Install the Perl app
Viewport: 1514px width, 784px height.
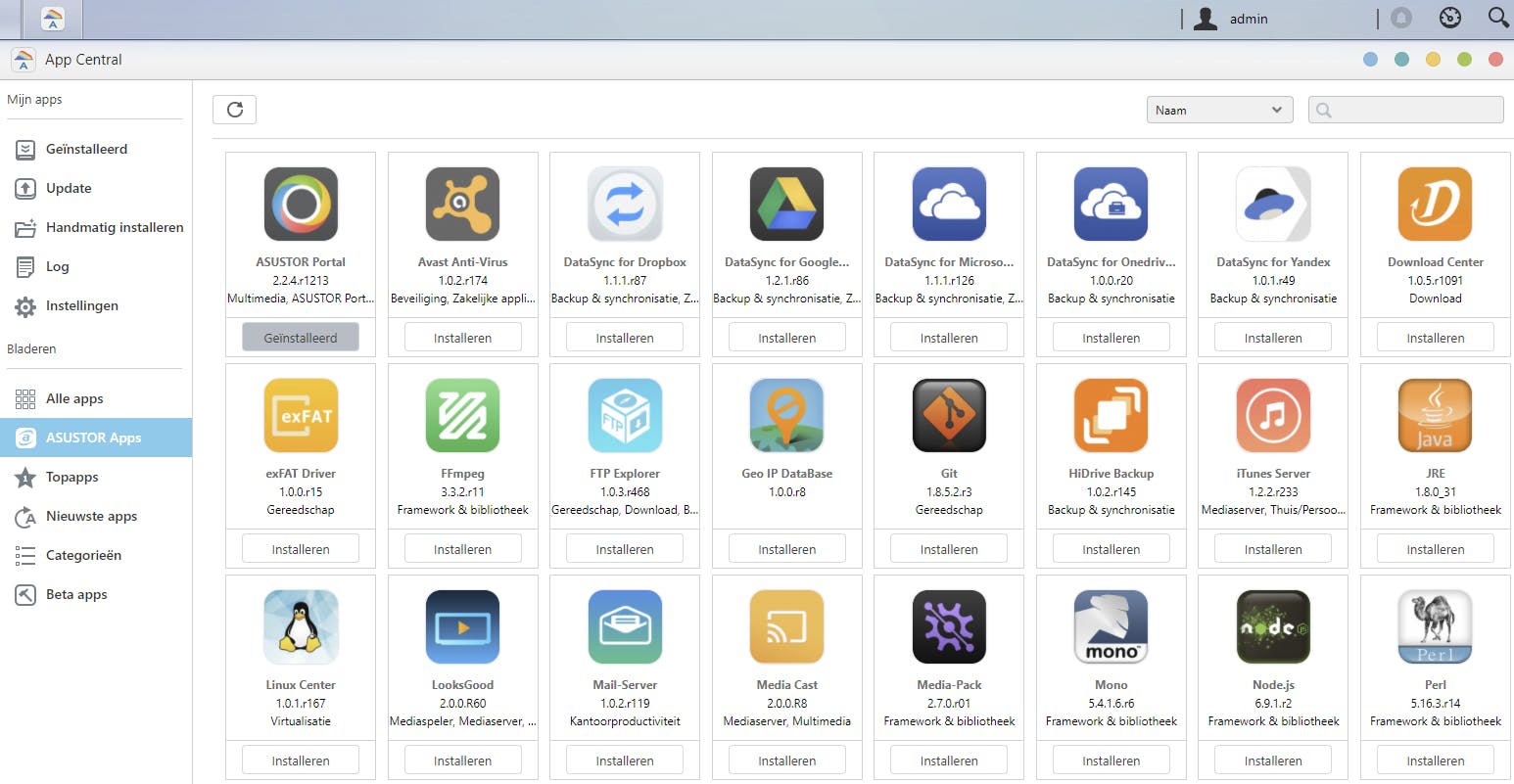pyautogui.click(x=1436, y=761)
